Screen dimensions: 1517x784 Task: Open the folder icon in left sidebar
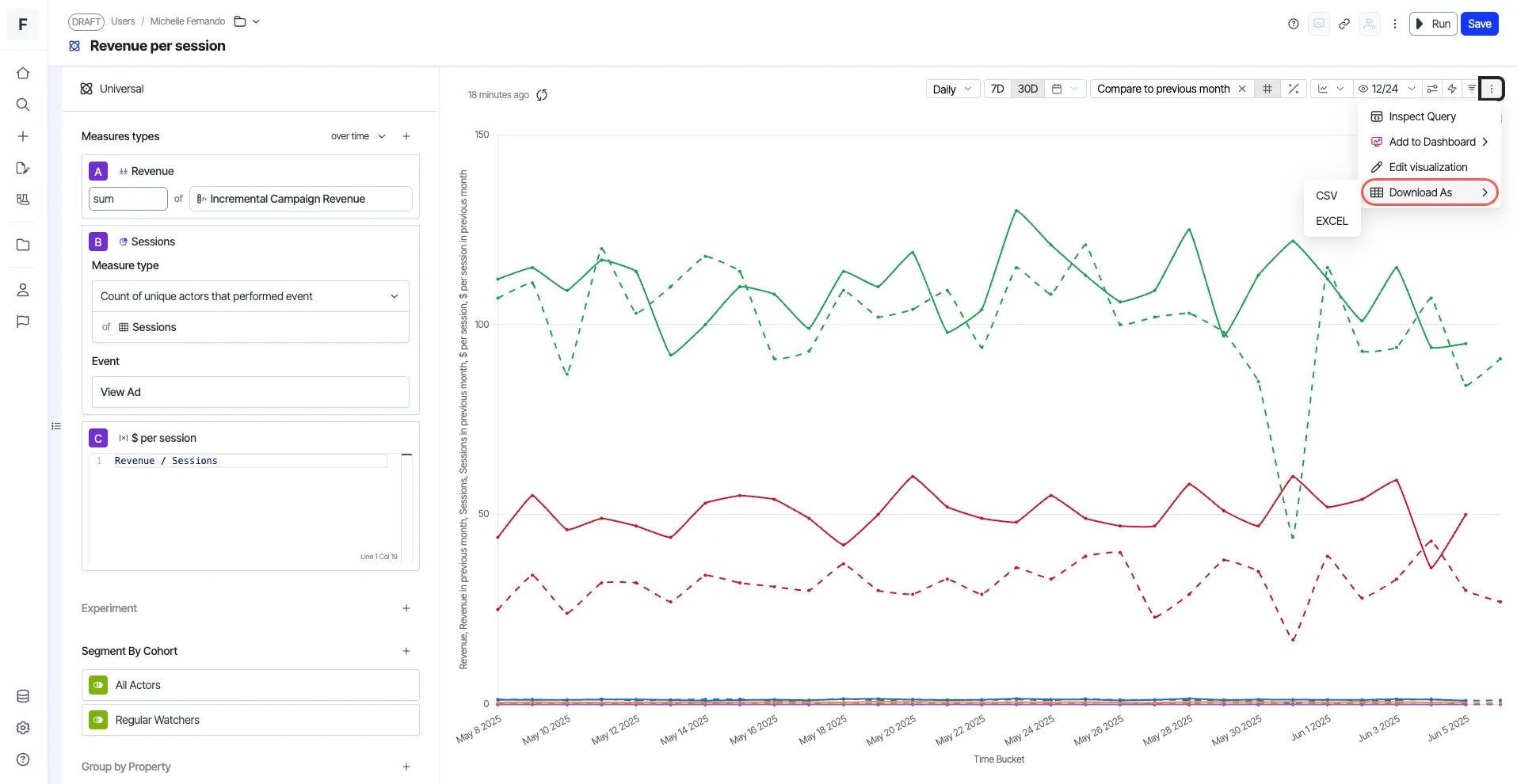coord(23,245)
